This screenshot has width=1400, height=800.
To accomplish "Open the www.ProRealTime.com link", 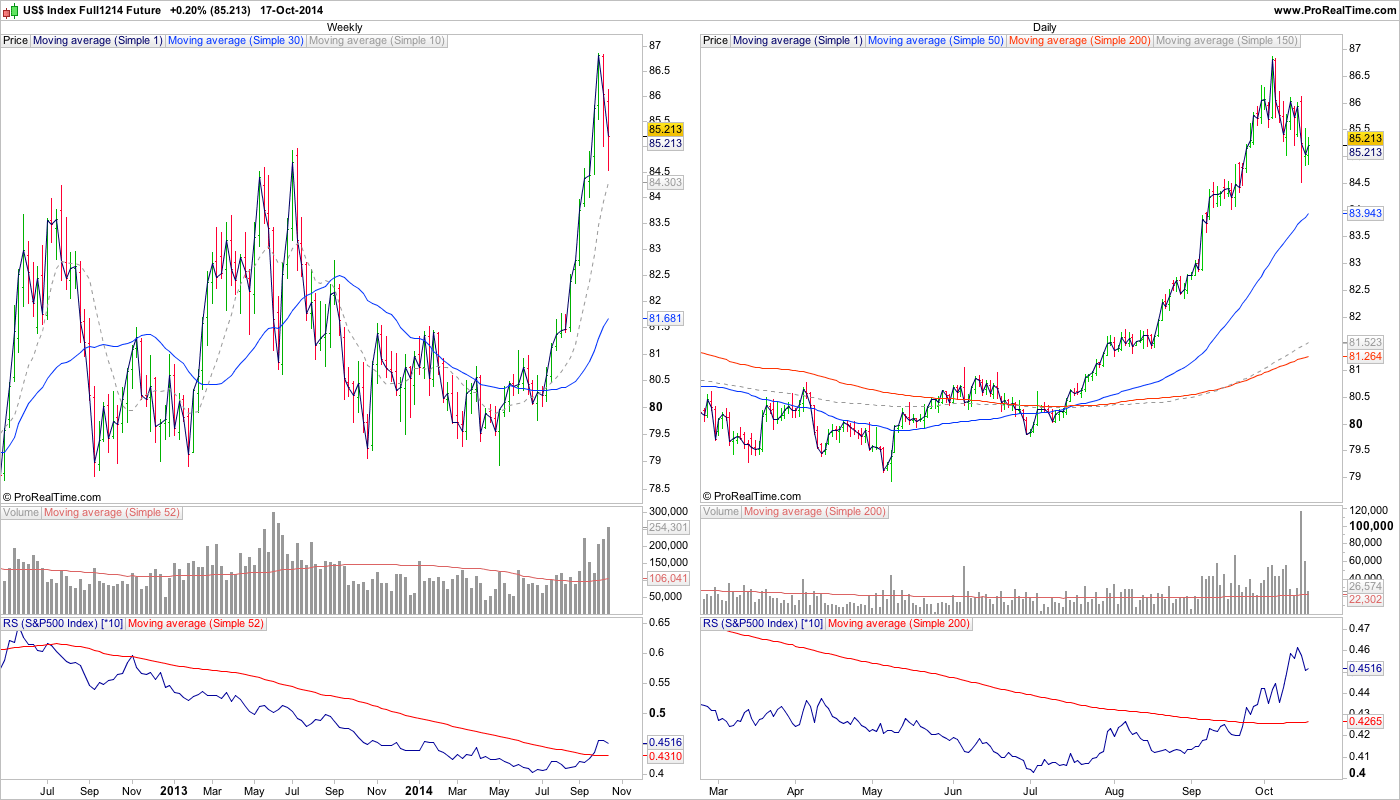I will (1334, 10).
